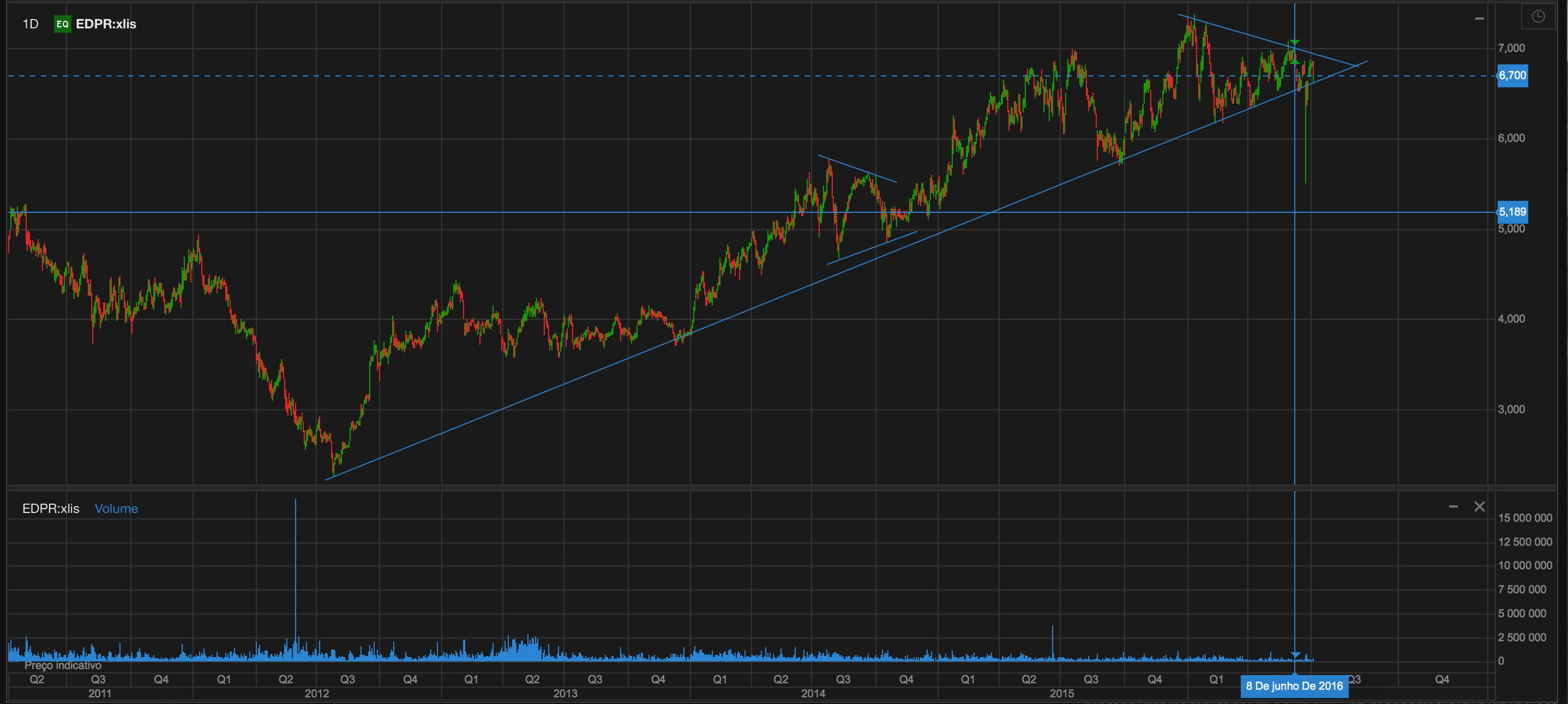Screen dimensions: 1568x704
Task: Select the 5,189 horizontal line label
Action: pyautogui.click(x=1512, y=212)
